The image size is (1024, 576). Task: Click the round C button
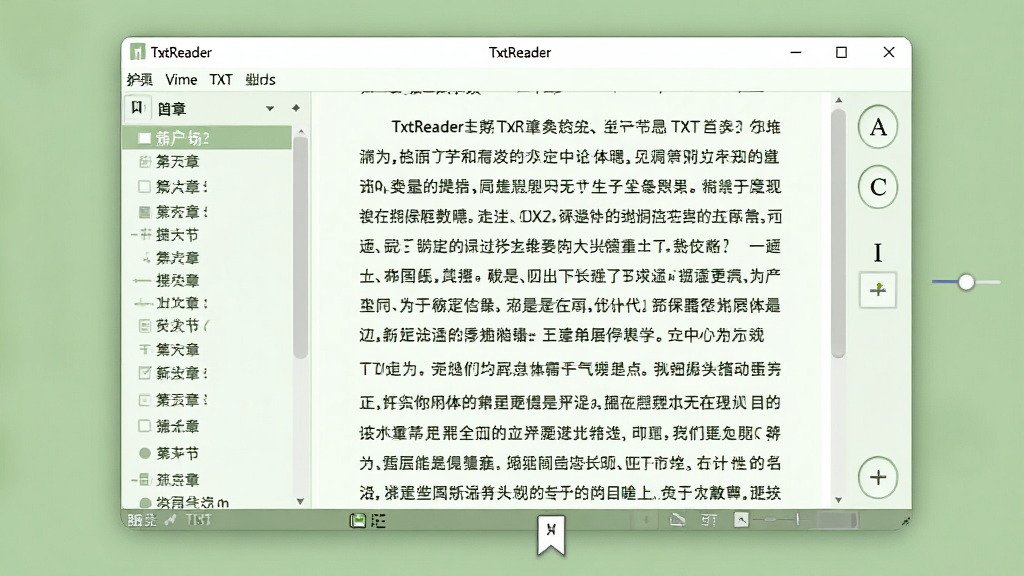(x=878, y=187)
